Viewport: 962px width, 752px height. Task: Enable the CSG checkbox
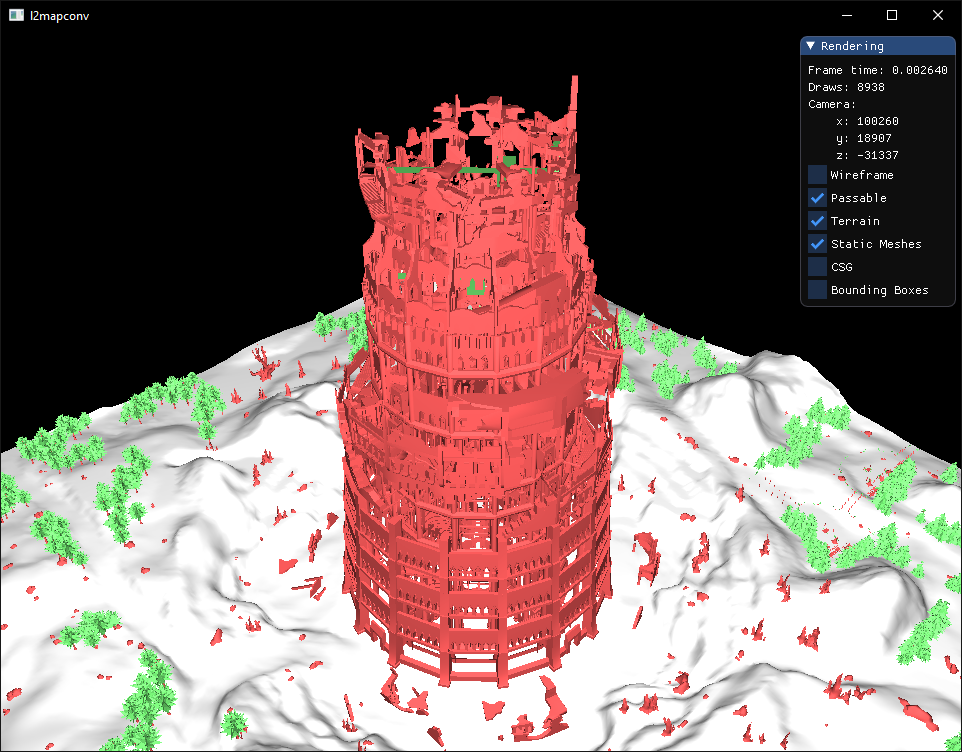817,267
